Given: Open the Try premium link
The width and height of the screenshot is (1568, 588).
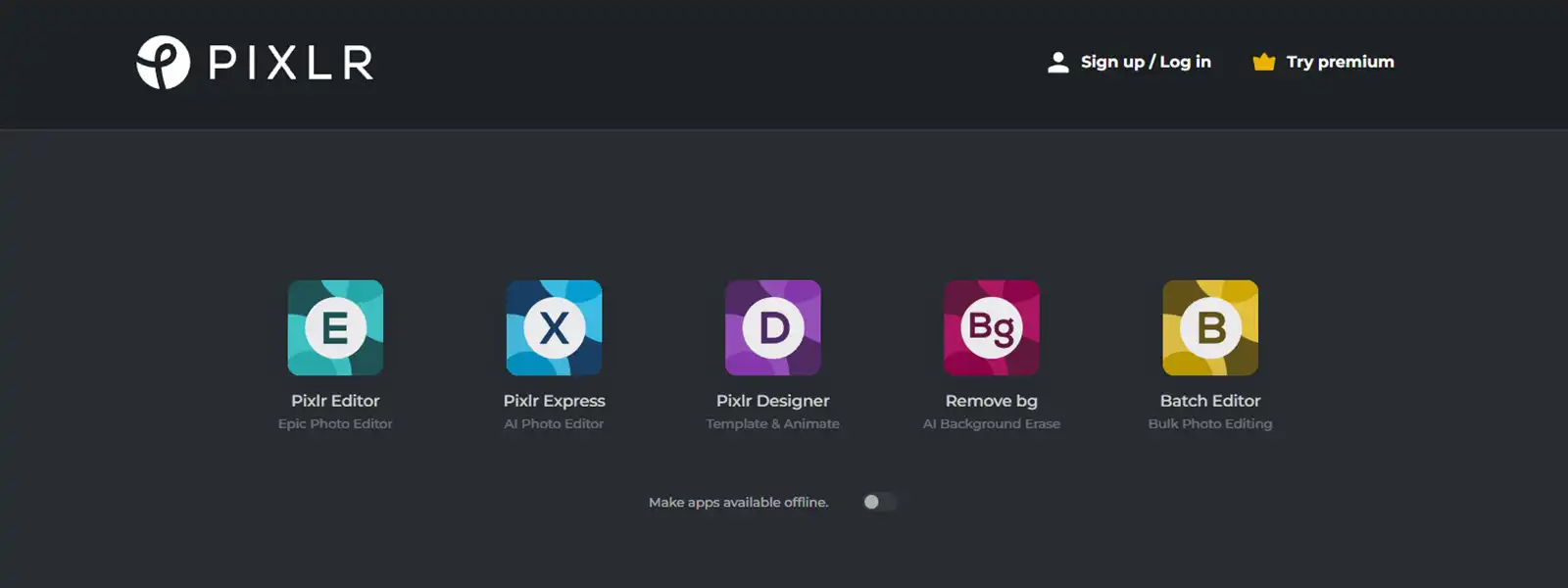Looking at the screenshot, I should click(x=1340, y=62).
